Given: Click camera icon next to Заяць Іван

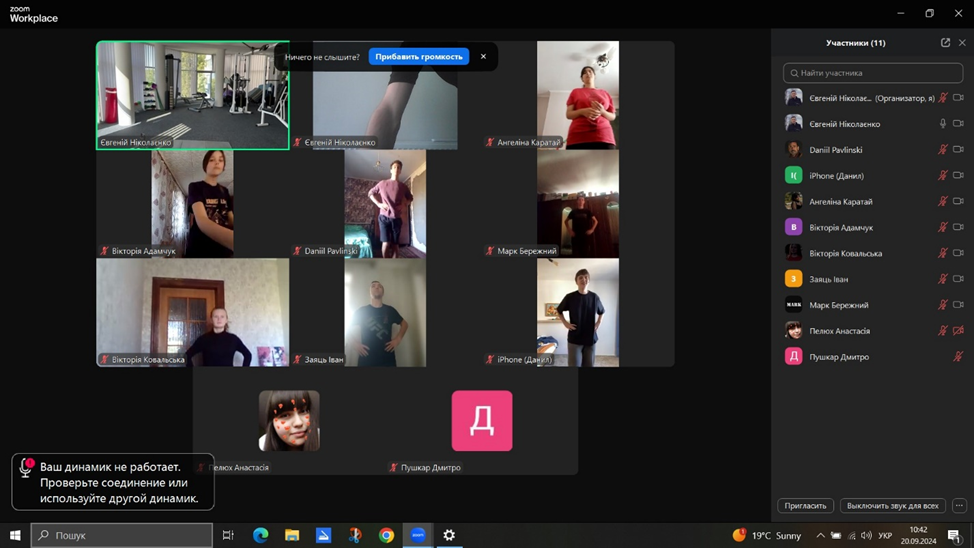Looking at the screenshot, I should (x=958, y=279).
